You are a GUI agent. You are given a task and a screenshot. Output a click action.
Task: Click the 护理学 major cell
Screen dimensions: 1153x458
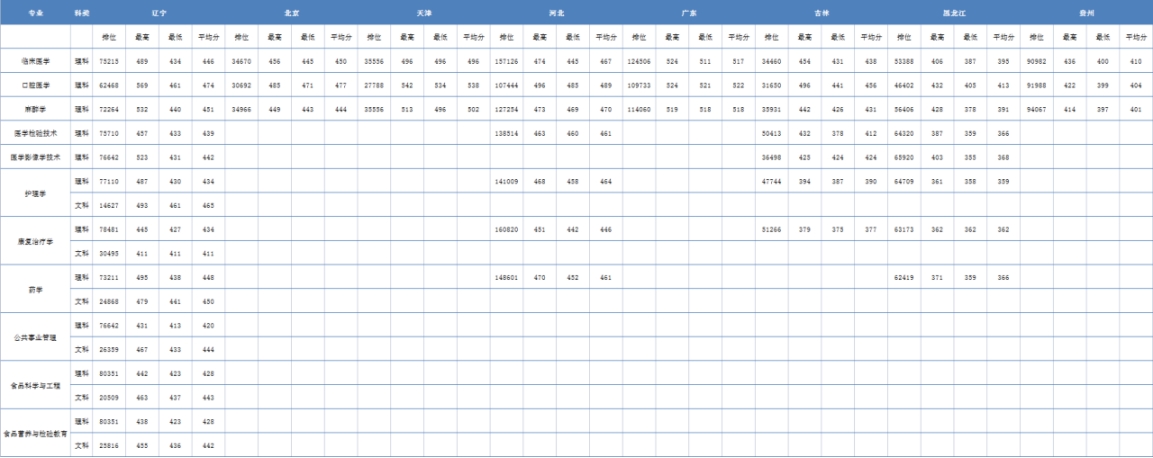[x=36, y=193]
